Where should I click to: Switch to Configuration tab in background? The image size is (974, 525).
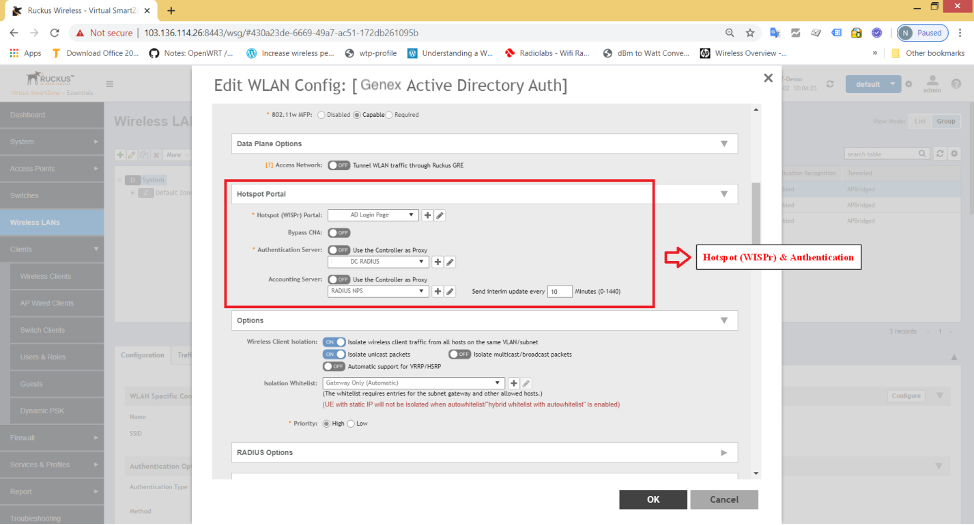(x=143, y=355)
